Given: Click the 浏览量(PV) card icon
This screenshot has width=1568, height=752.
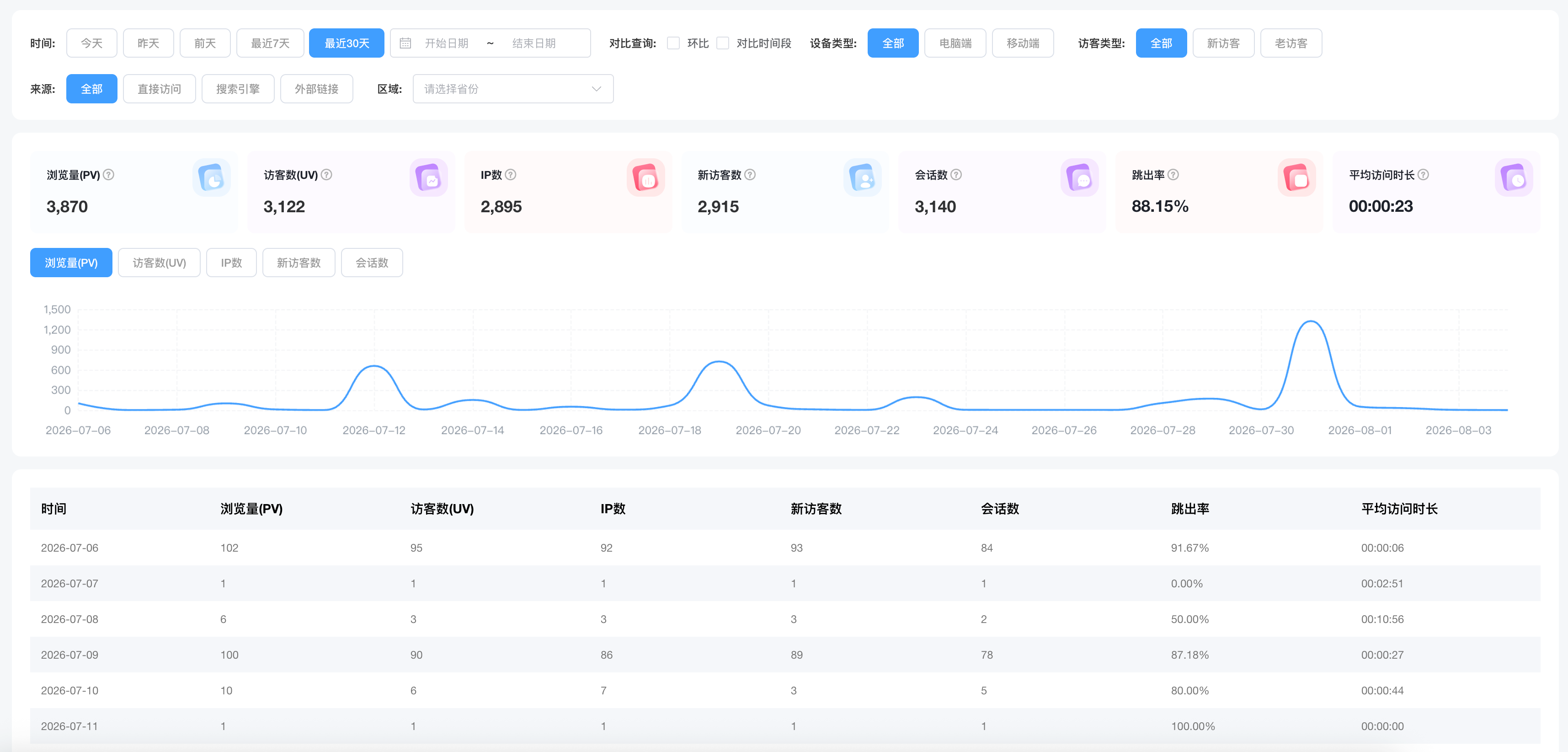Looking at the screenshot, I should pyautogui.click(x=211, y=178).
